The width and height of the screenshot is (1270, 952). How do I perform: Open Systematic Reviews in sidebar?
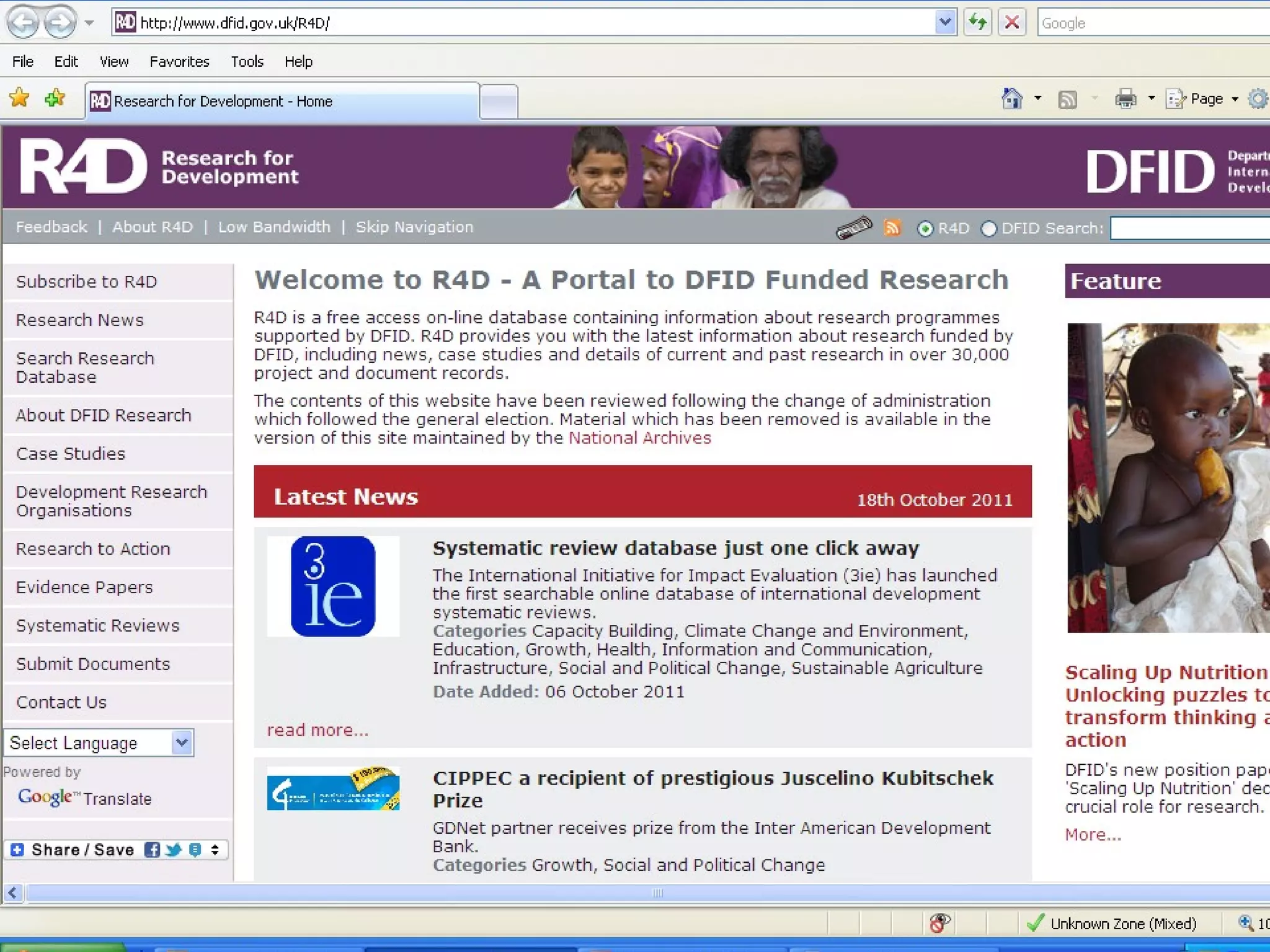pos(97,625)
